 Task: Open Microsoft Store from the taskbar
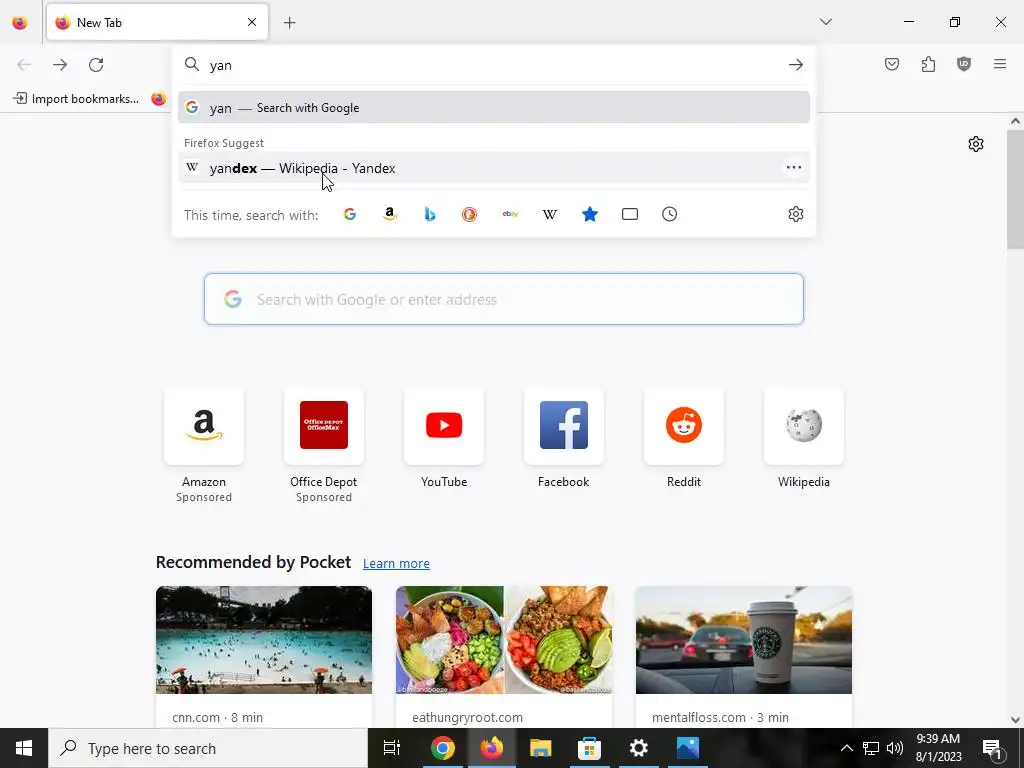click(x=589, y=748)
